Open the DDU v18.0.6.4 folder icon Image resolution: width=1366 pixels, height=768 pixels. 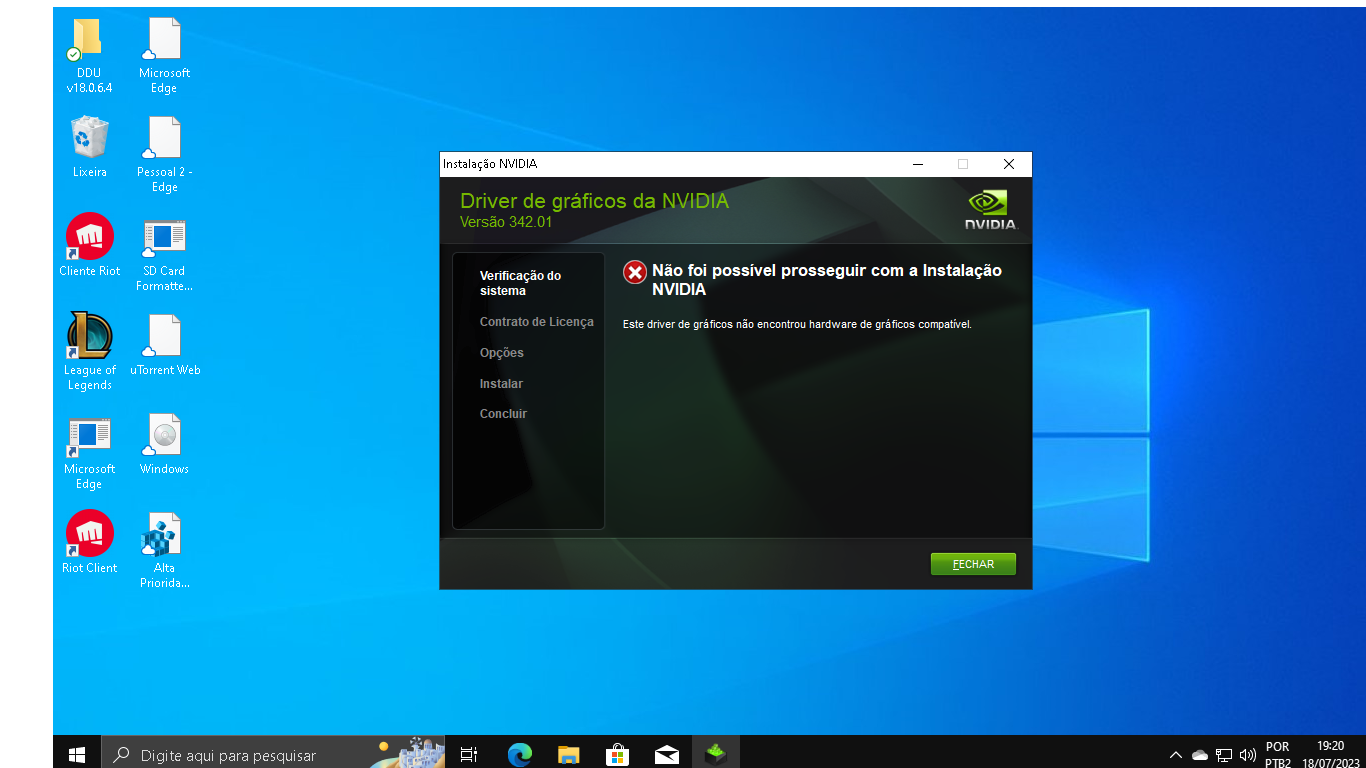pyautogui.click(x=89, y=57)
